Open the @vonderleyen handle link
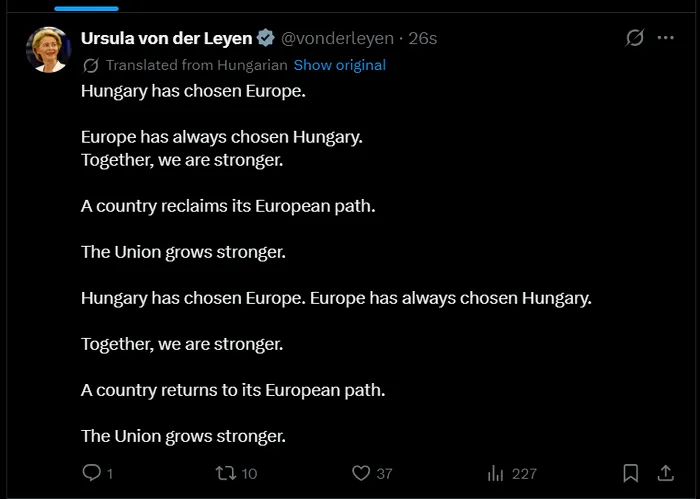Screen dimensions: 700x499 point(337,38)
